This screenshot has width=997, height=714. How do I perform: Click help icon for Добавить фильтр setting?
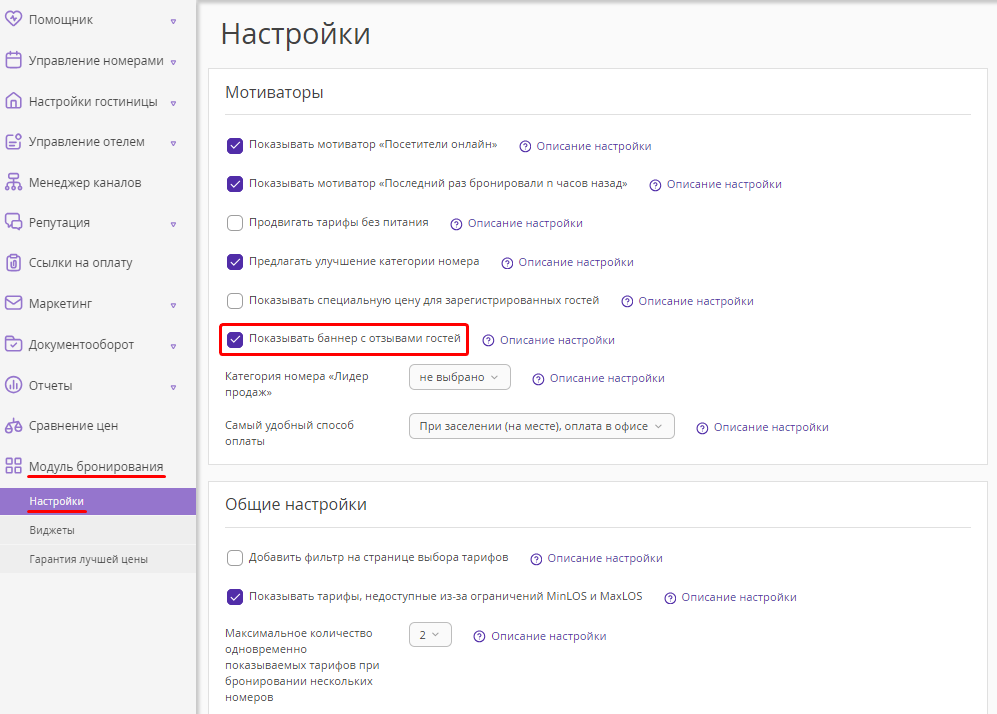click(536, 559)
